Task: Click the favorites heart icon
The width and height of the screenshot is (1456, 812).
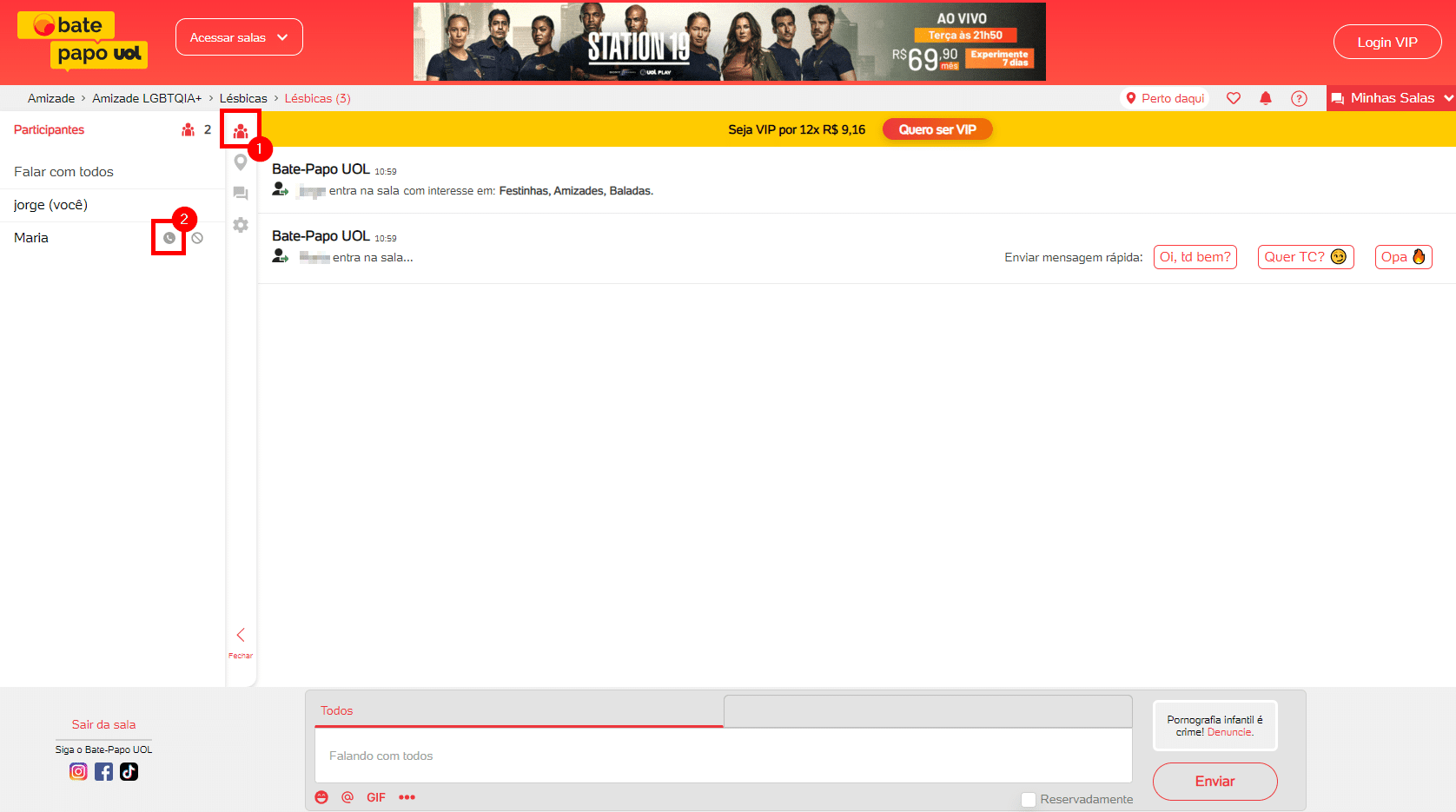Action: click(1233, 98)
